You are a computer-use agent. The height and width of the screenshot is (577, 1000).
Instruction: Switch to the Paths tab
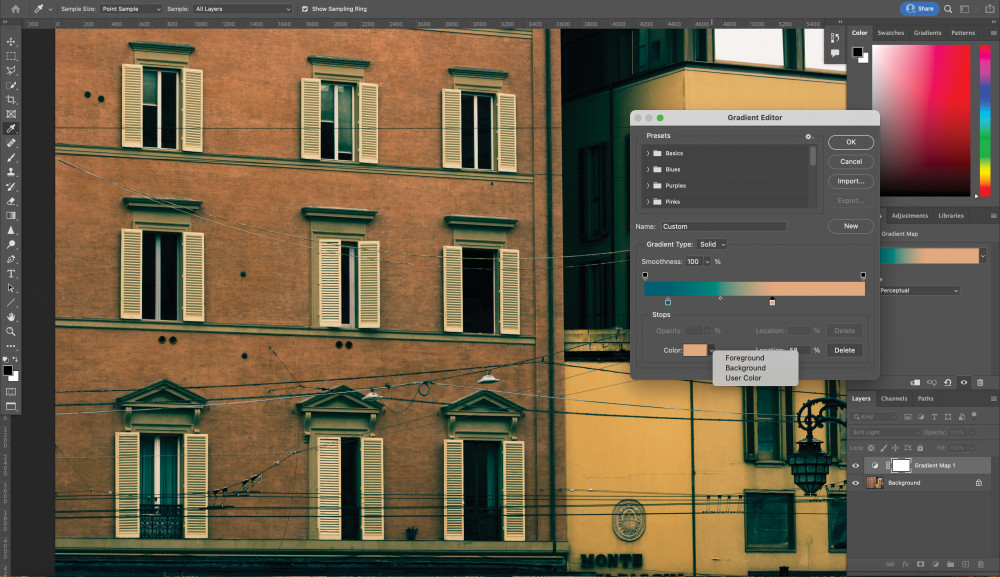click(x=925, y=398)
